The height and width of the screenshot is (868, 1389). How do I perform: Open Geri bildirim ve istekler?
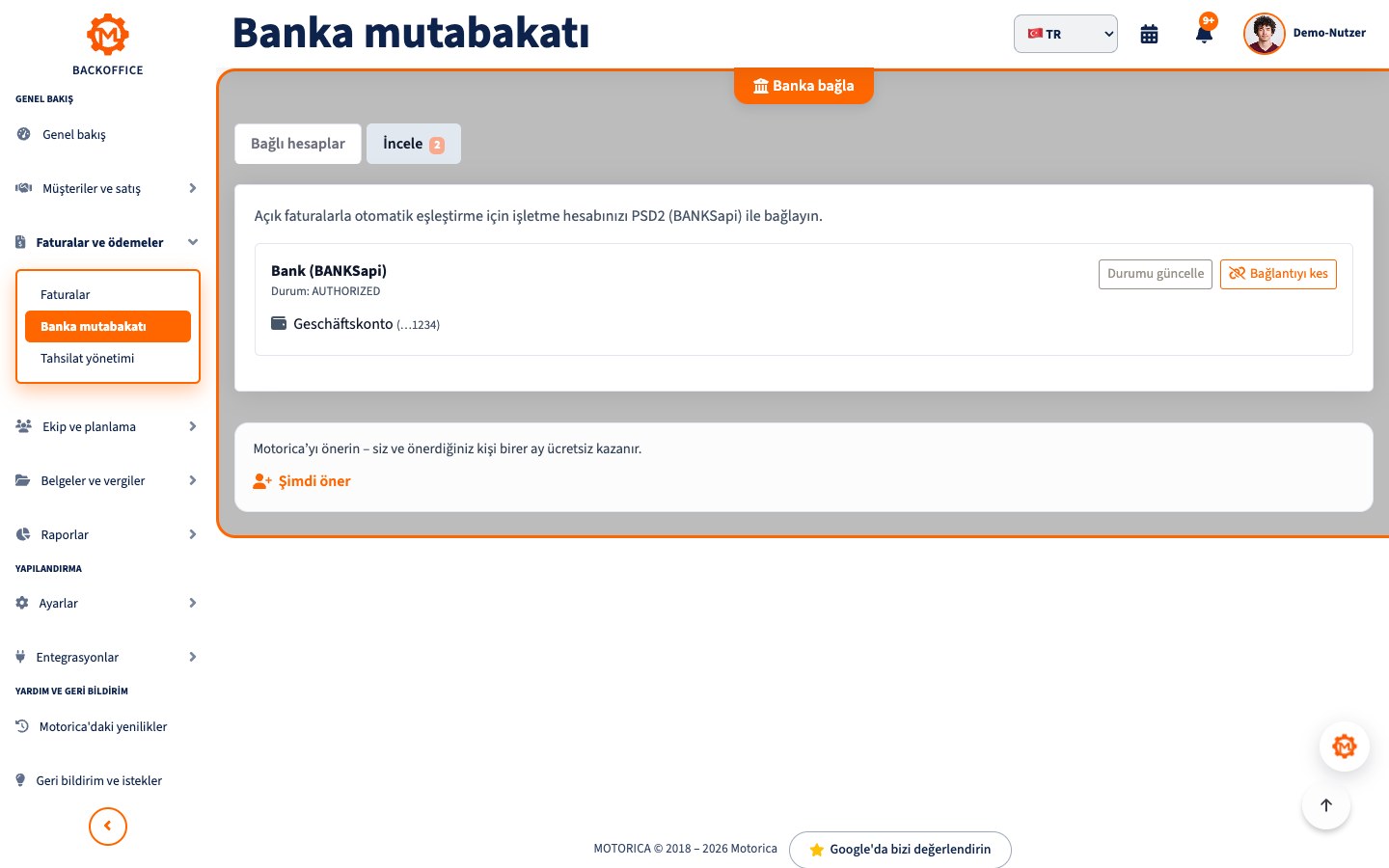[99, 780]
